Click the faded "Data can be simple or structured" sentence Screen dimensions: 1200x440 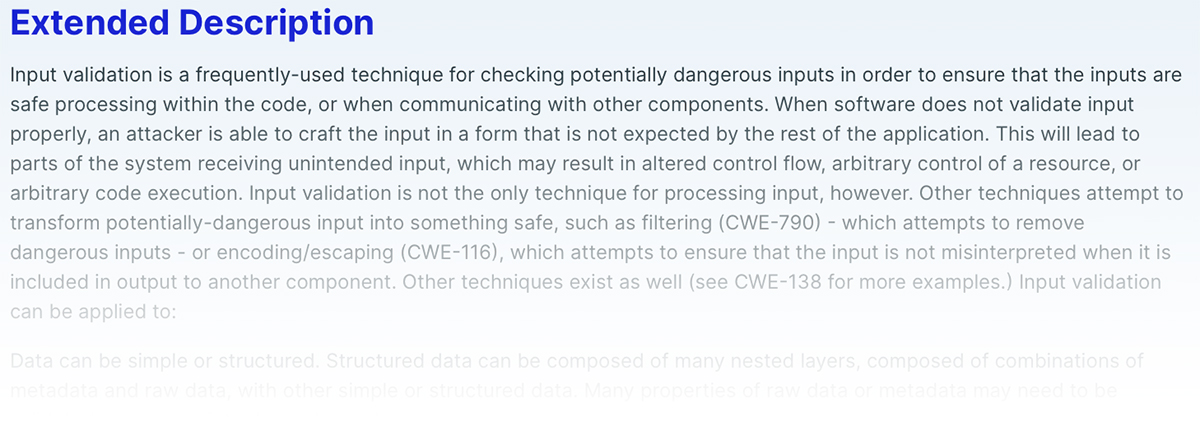164,360
